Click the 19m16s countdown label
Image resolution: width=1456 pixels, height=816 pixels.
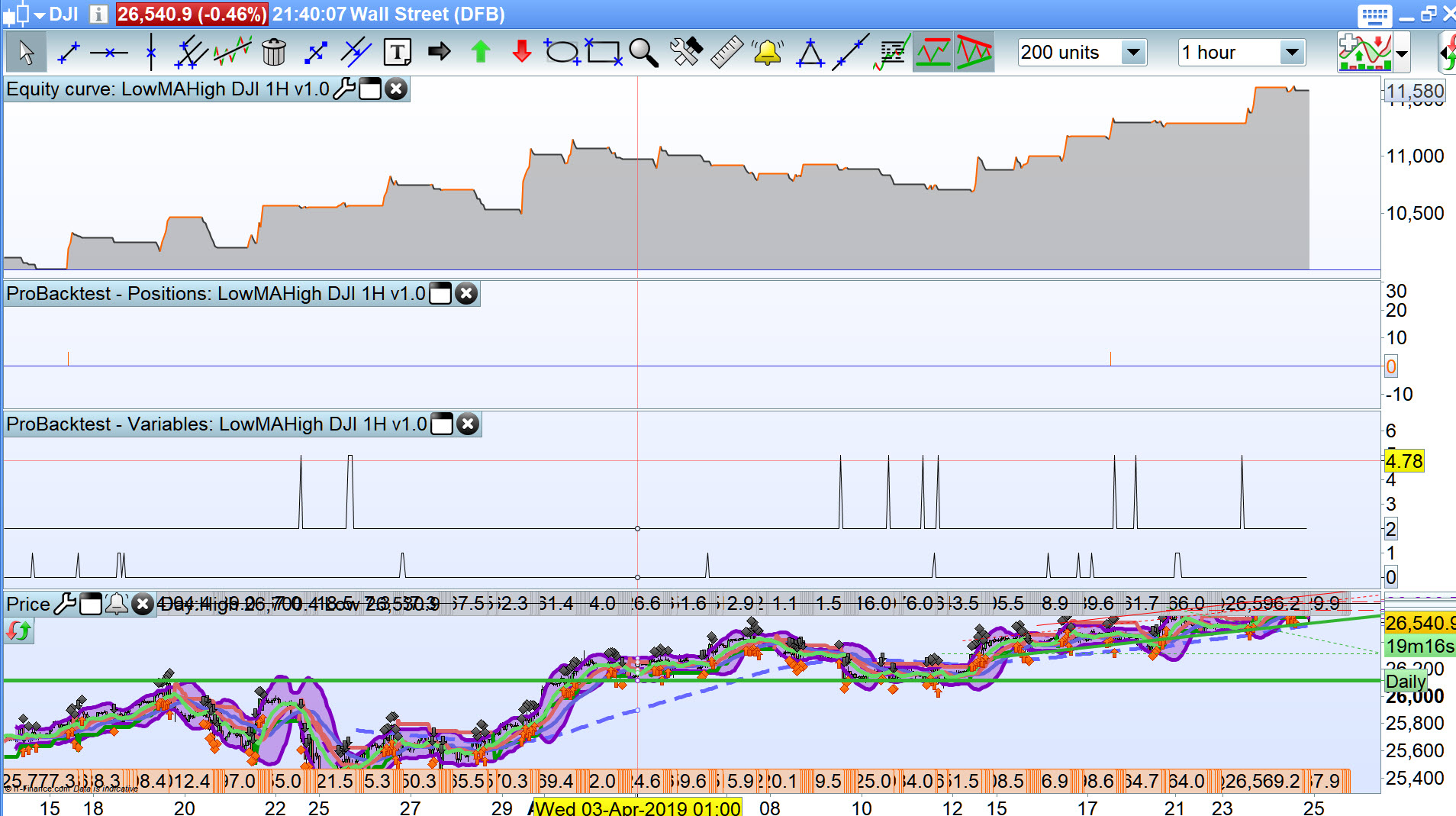tap(1419, 647)
